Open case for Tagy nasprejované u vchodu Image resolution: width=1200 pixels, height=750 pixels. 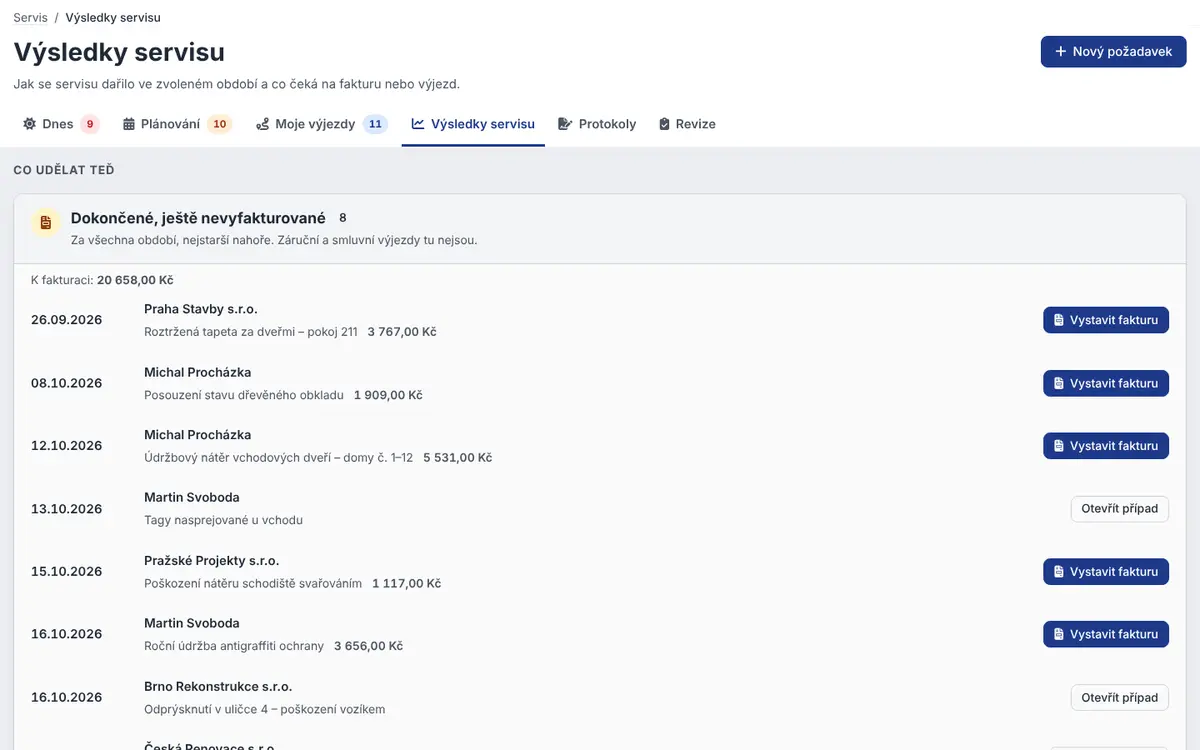click(x=1120, y=509)
